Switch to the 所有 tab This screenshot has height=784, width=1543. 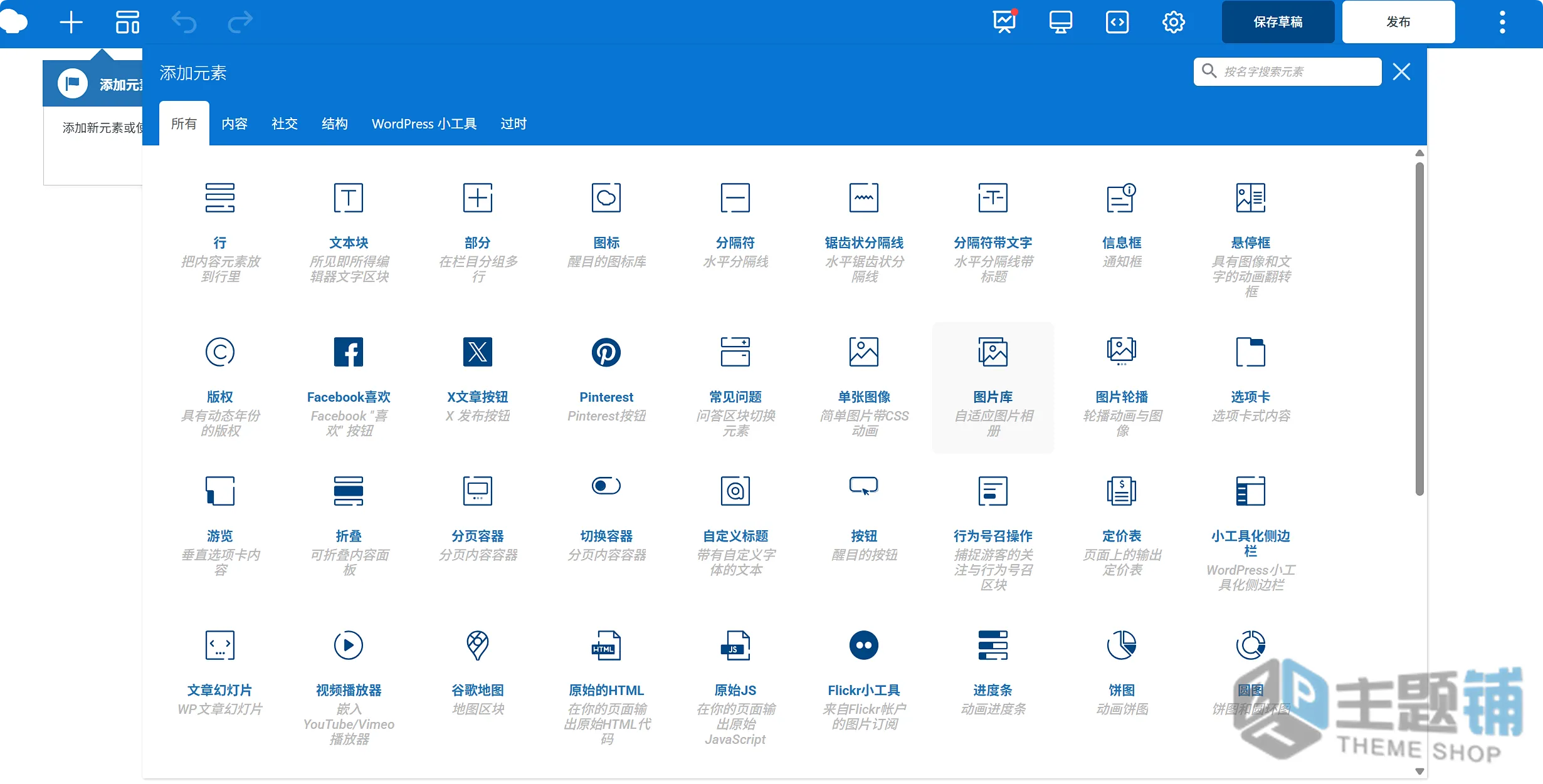coord(184,123)
